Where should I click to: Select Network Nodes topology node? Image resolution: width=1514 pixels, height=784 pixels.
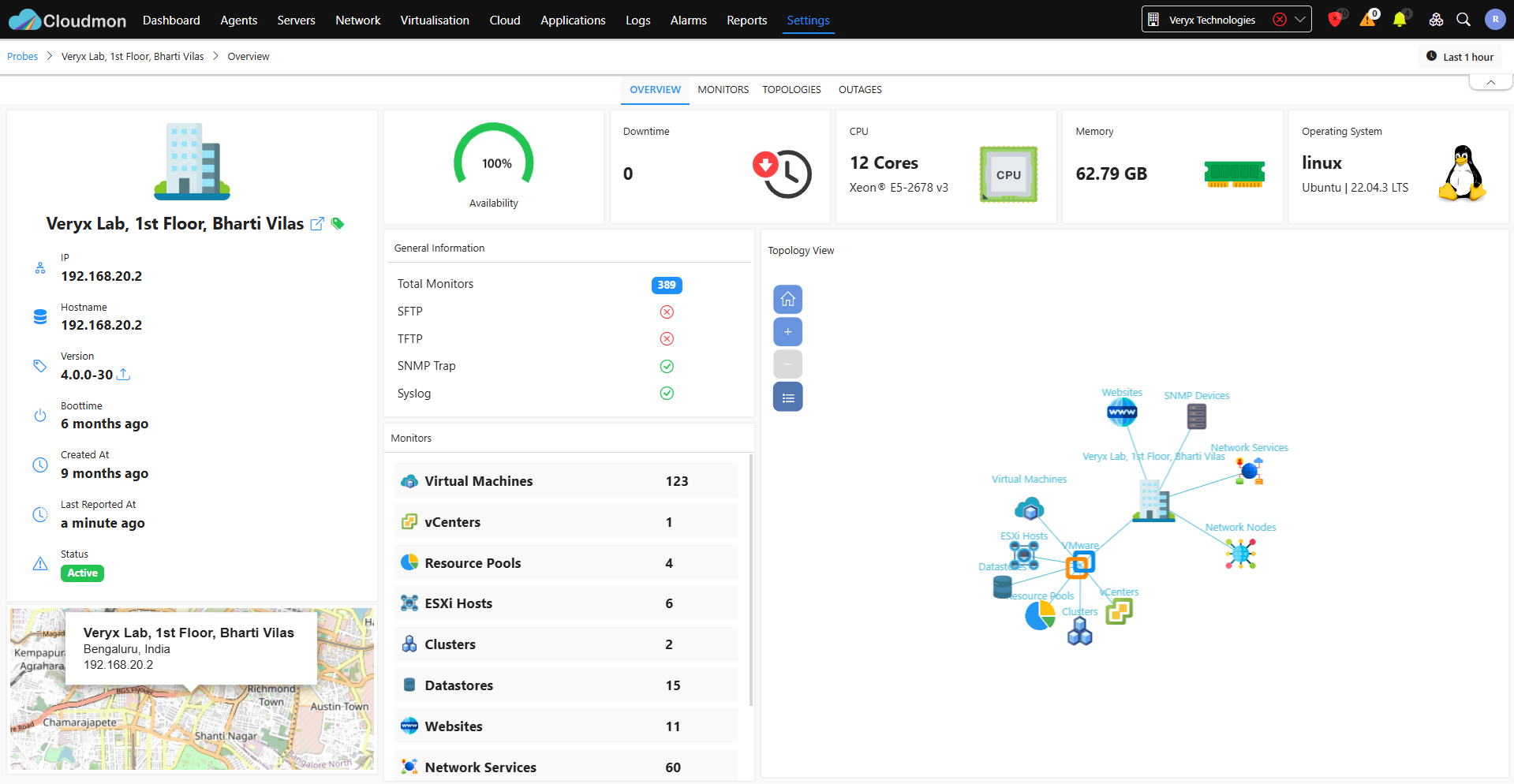1241,554
